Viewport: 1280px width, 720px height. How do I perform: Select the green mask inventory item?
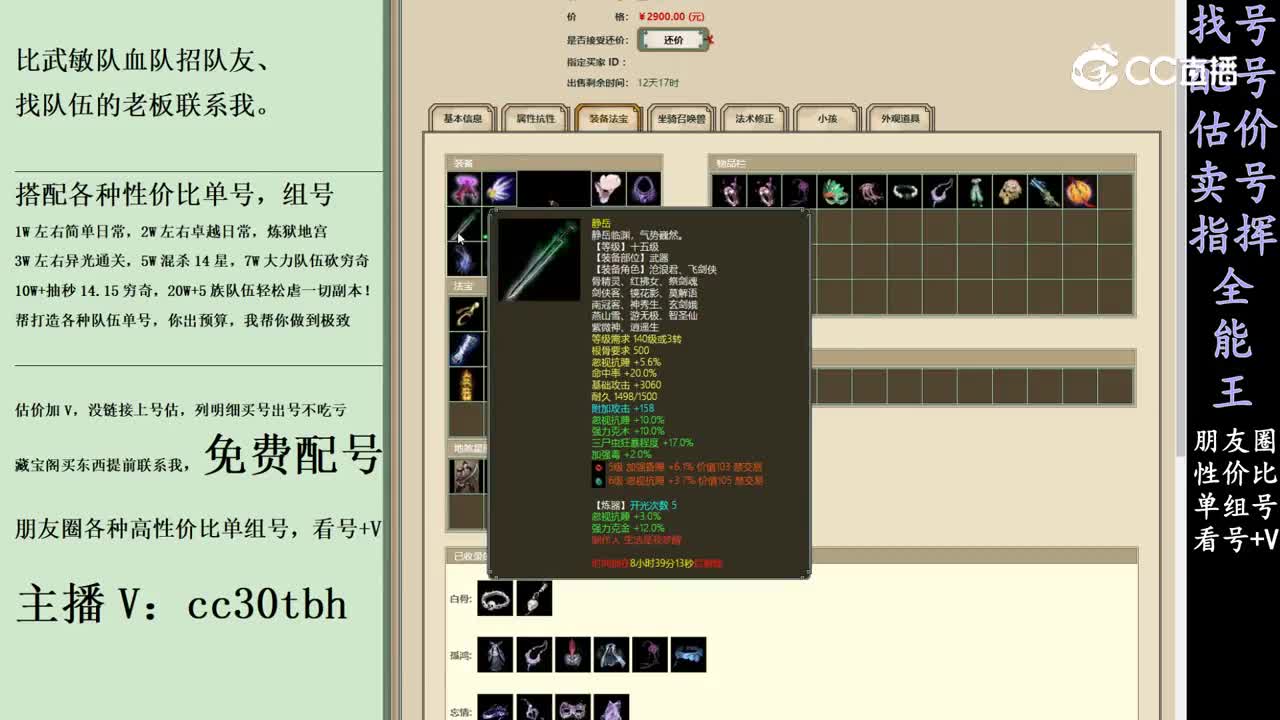[834, 191]
